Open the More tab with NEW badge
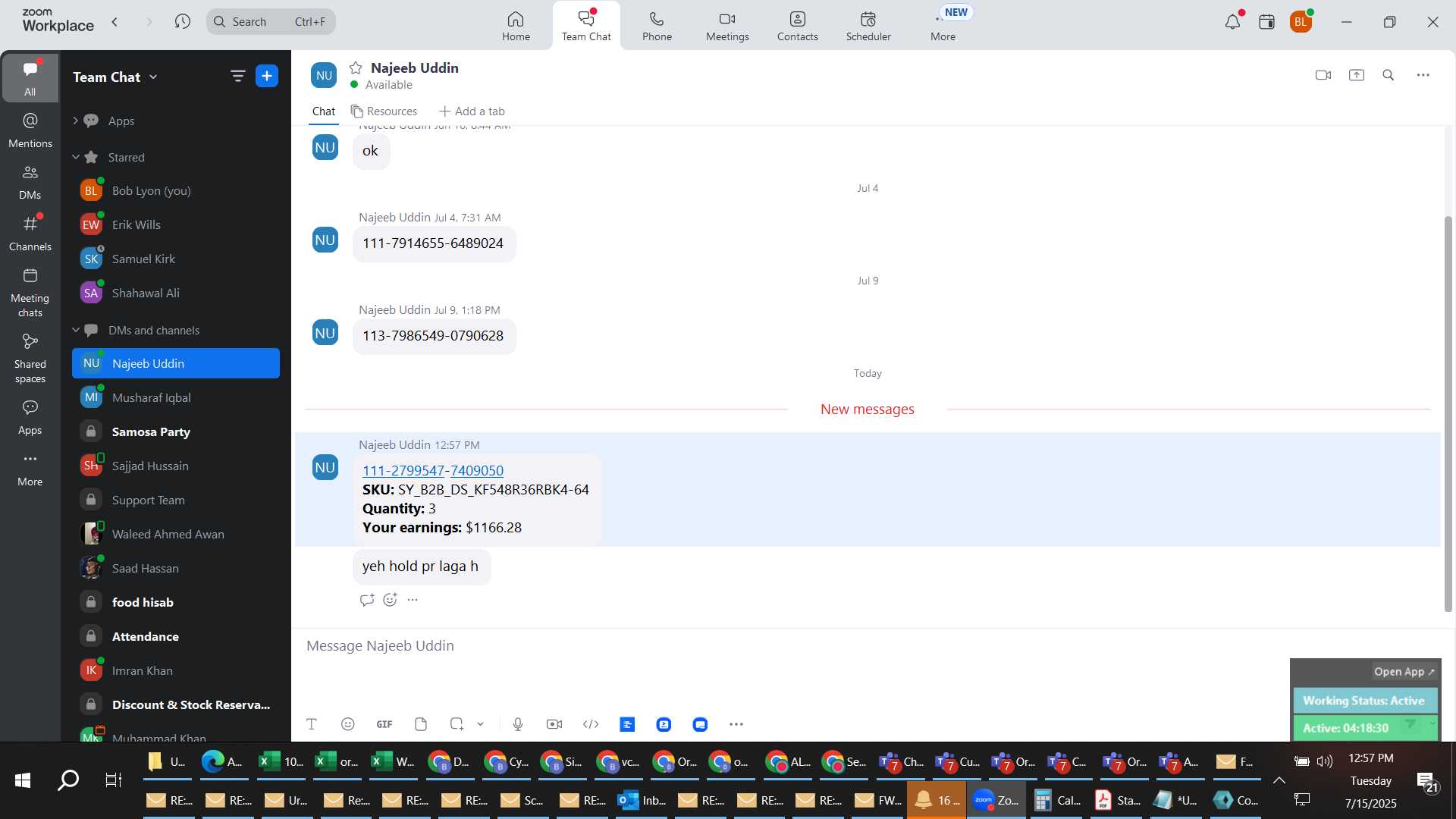Image resolution: width=1456 pixels, height=819 pixels. (943, 26)
